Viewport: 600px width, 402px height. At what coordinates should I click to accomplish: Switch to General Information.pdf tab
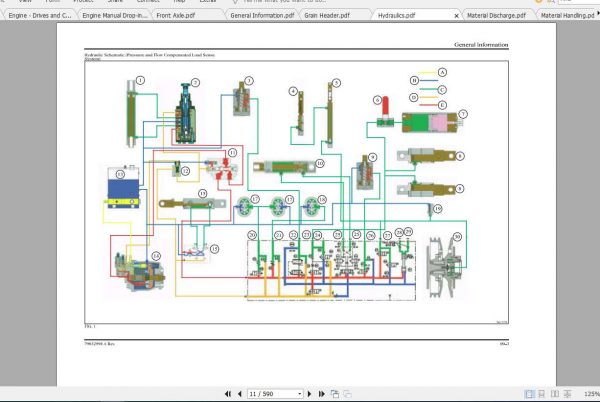click(x=260, y=17)
